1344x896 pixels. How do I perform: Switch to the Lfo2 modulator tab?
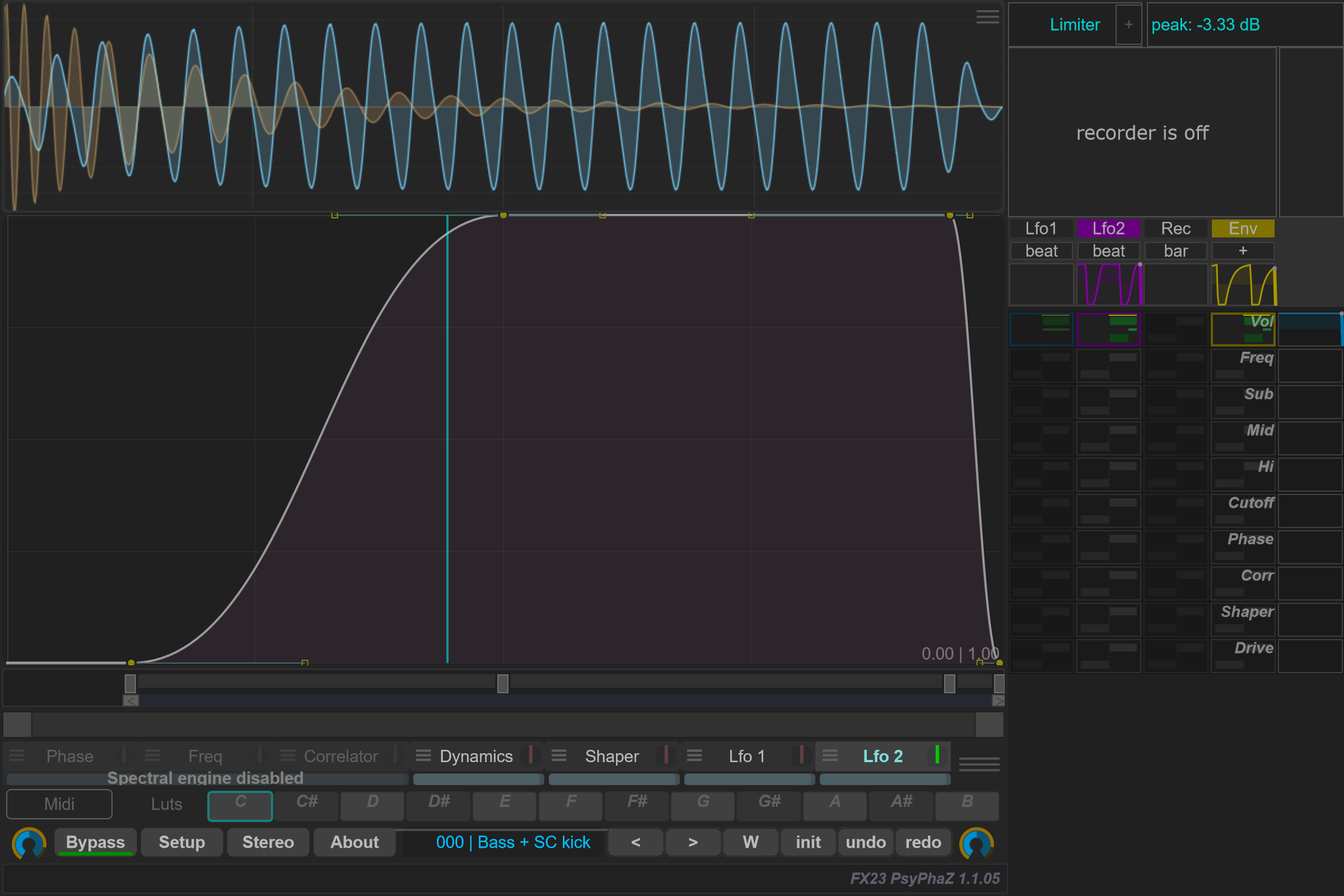coord(1109,228)
